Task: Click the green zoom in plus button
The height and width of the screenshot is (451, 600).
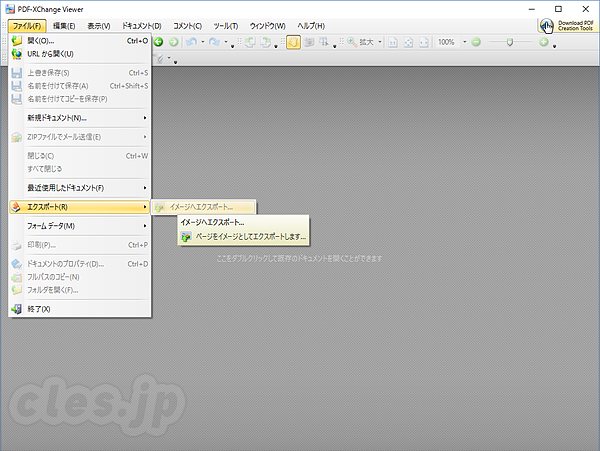Action: pos(544,42)
